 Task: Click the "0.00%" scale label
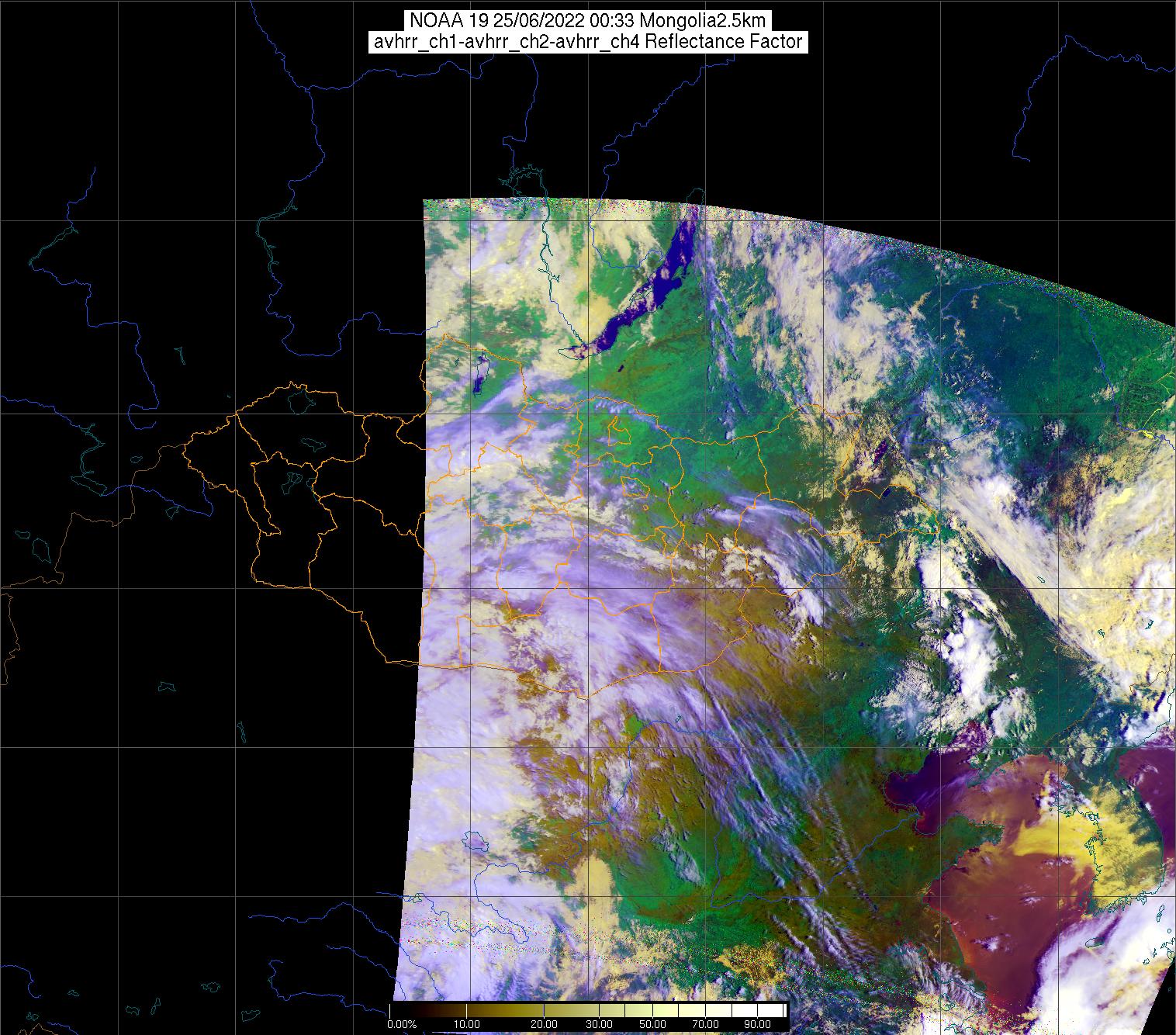(x=402, y=1024)
